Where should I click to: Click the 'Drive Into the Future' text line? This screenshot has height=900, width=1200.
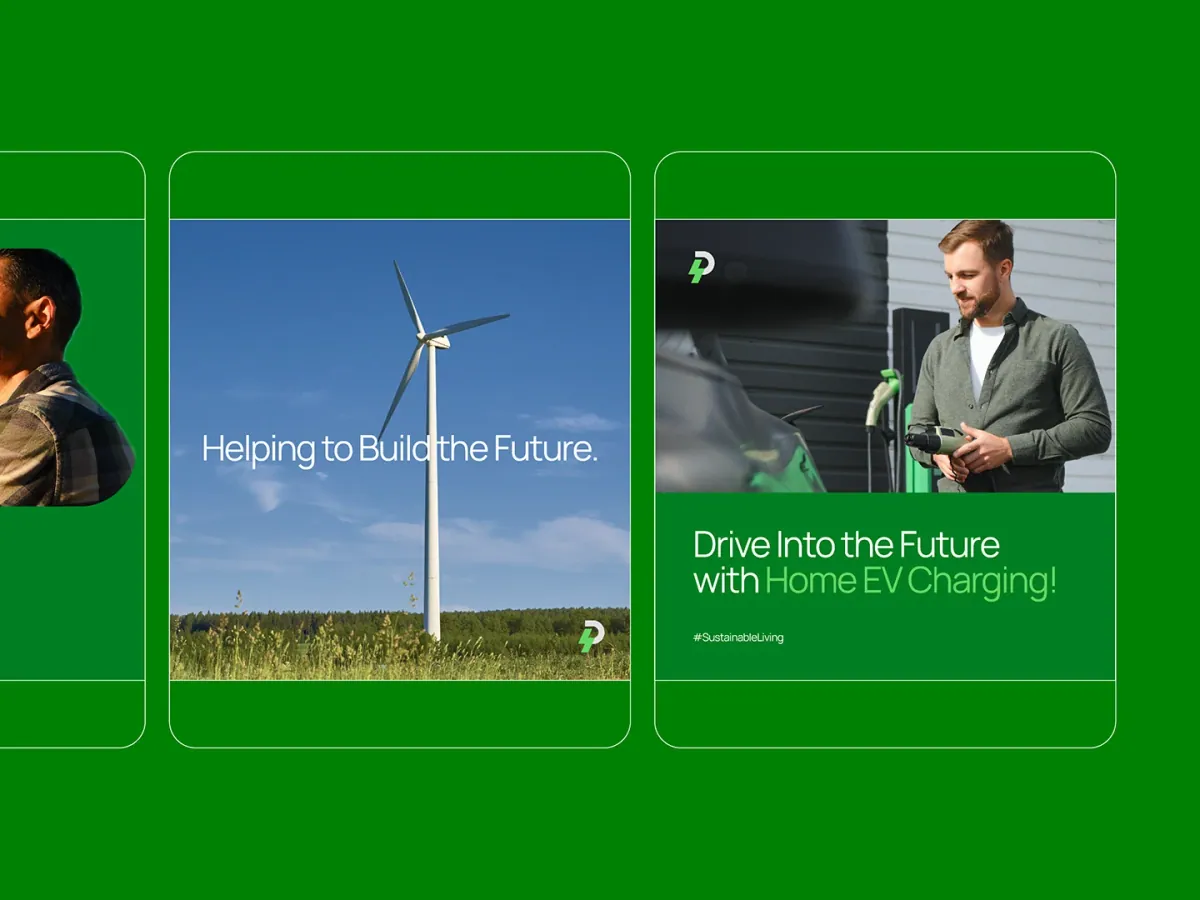[x=846, y=545]
